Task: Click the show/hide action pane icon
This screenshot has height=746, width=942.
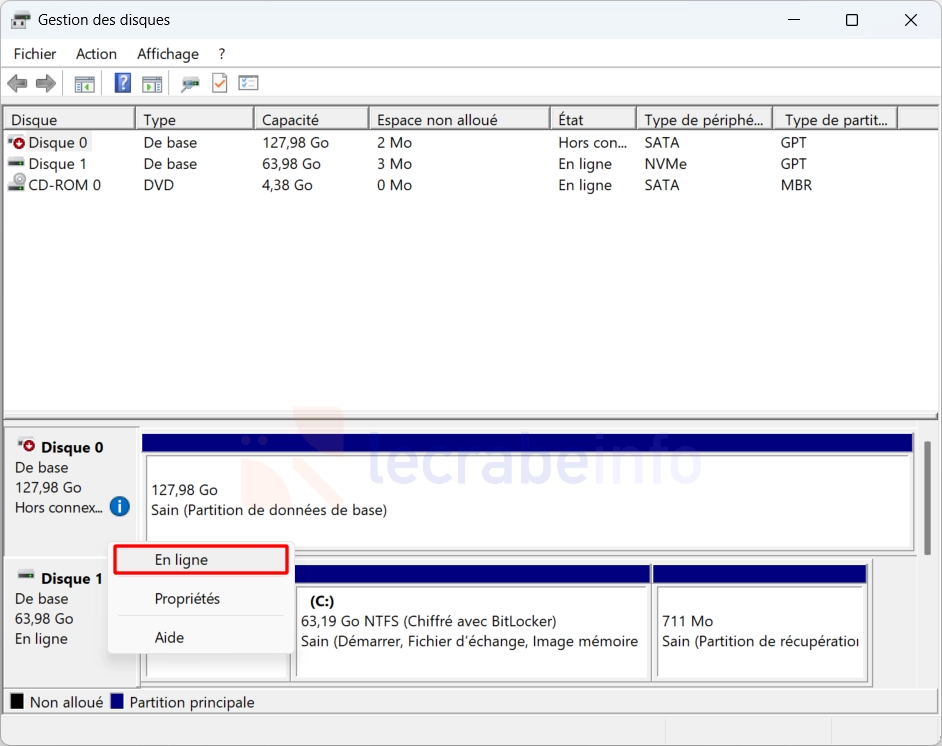Action: [152, 84]
